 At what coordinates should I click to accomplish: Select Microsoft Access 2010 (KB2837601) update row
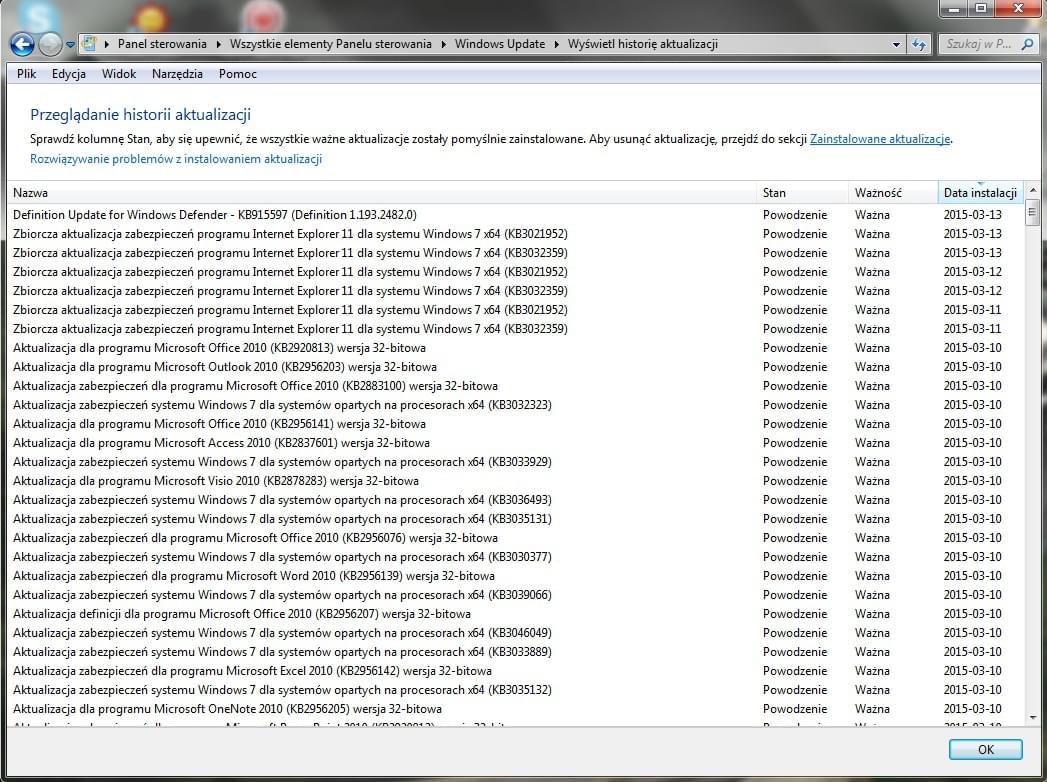[514, 443]
